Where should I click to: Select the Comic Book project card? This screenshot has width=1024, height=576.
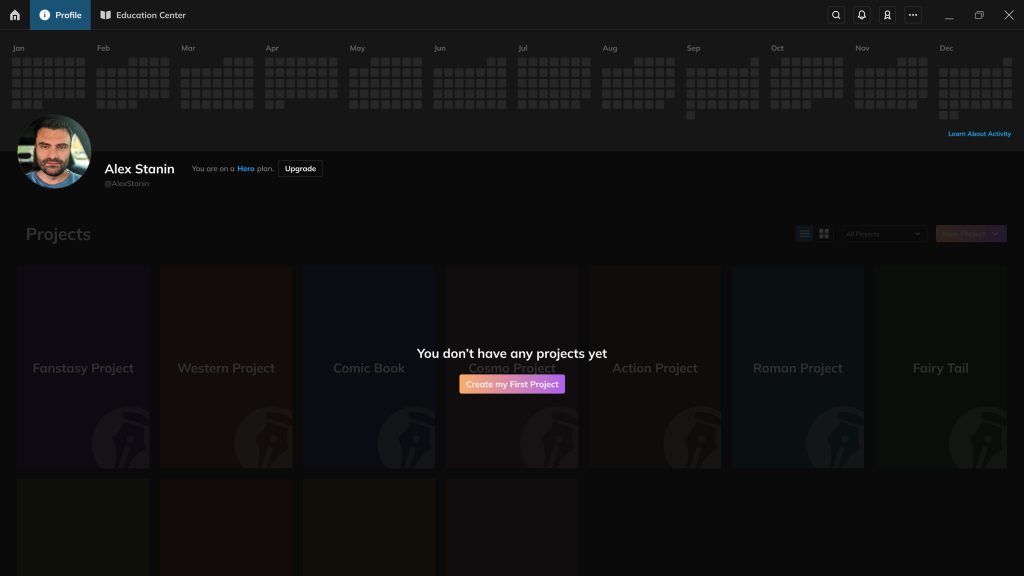coord(369,367)
